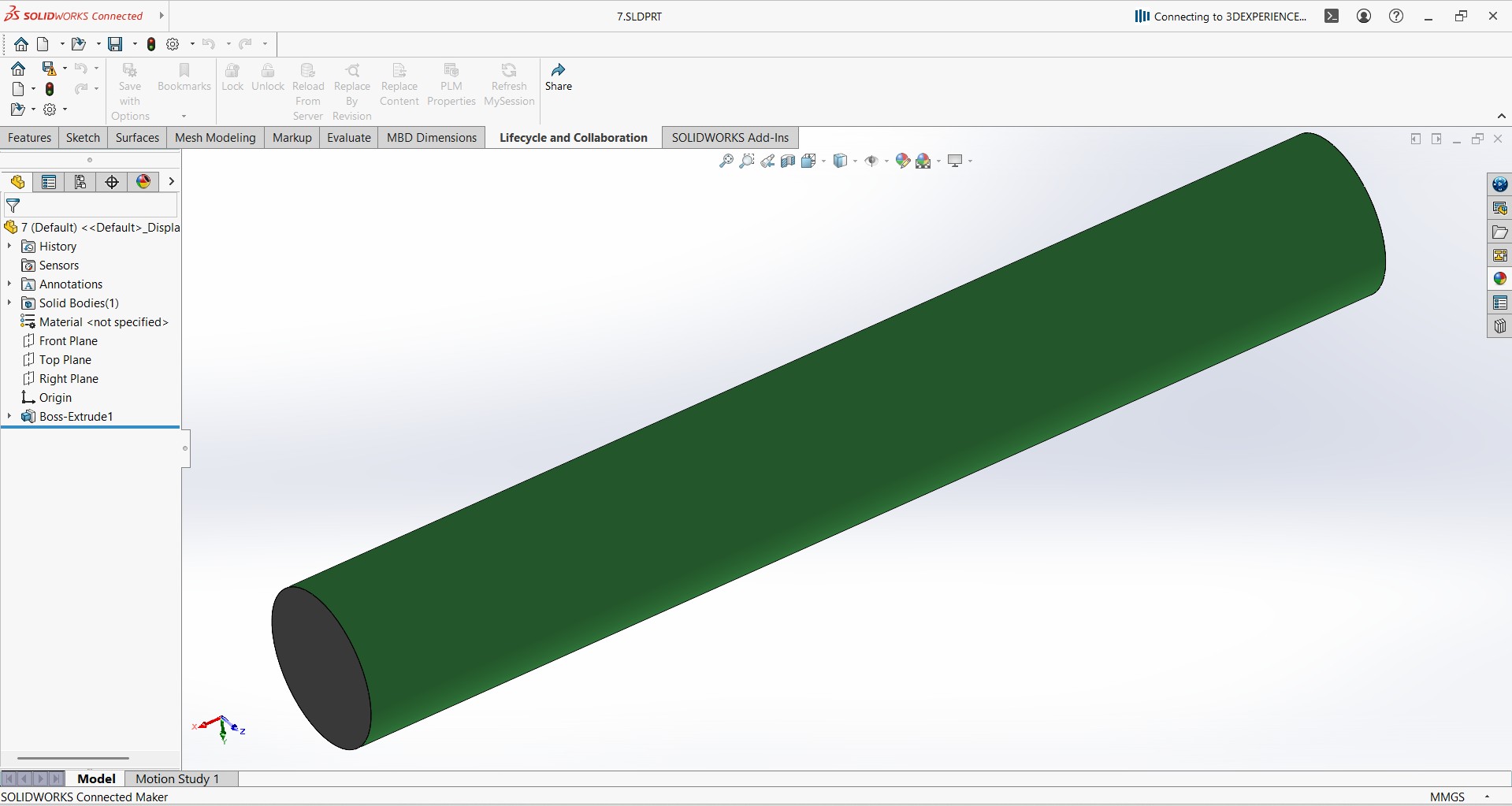Open the DimXpertManager crosshair tab

(x=112, y=182)
